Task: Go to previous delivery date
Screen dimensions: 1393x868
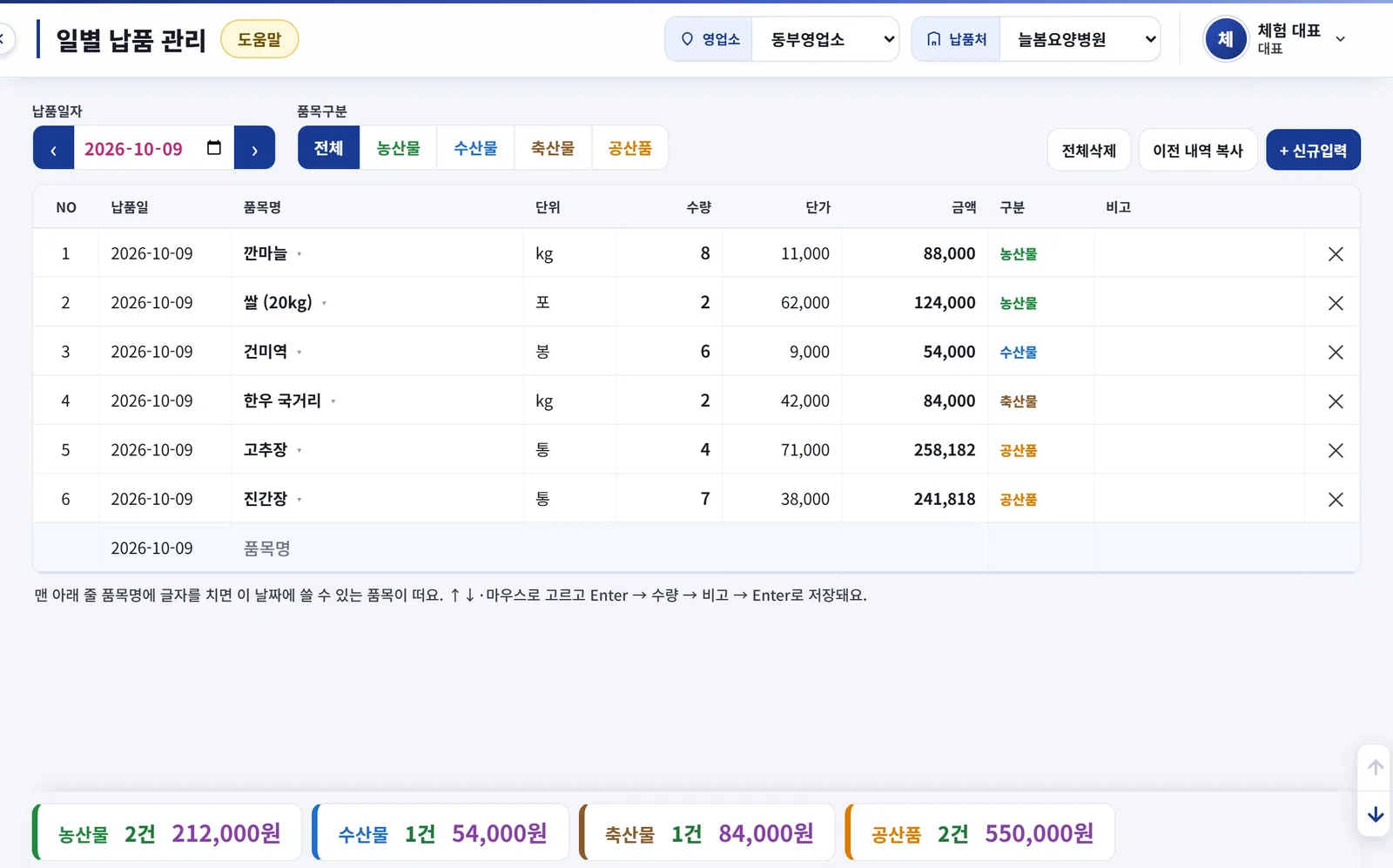Action: (53, 148)
